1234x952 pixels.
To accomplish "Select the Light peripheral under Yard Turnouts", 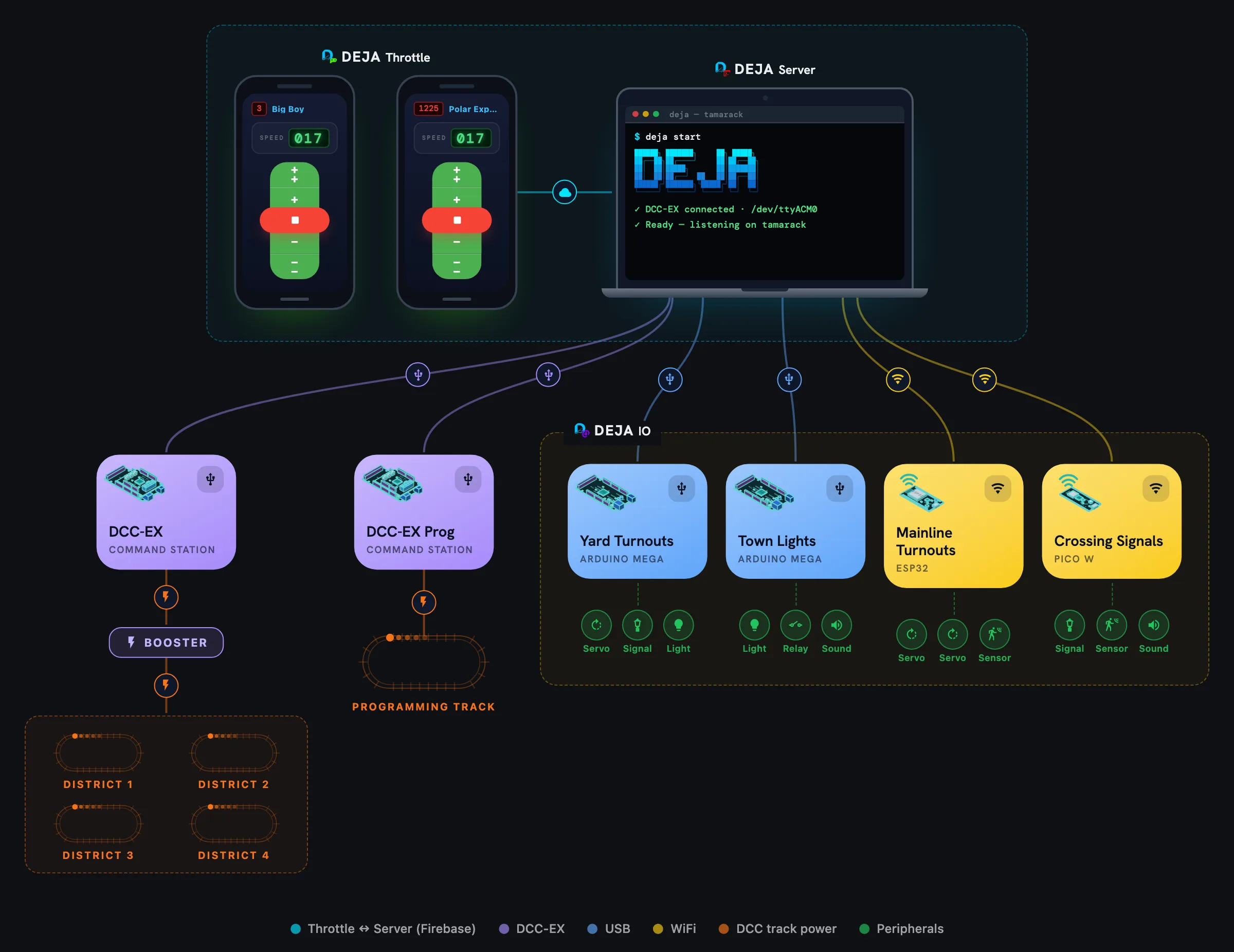I will [x=678, y=632].
